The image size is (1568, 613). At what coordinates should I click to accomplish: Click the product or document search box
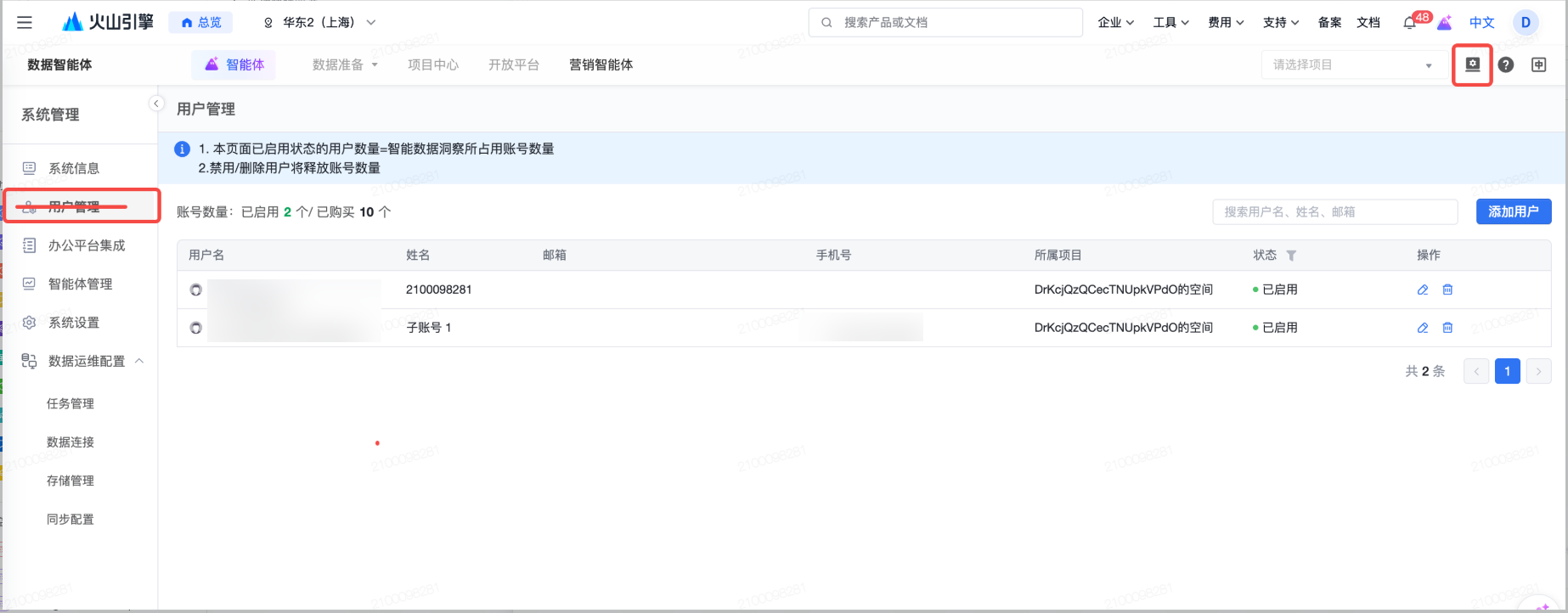click(x=945, y=23)
